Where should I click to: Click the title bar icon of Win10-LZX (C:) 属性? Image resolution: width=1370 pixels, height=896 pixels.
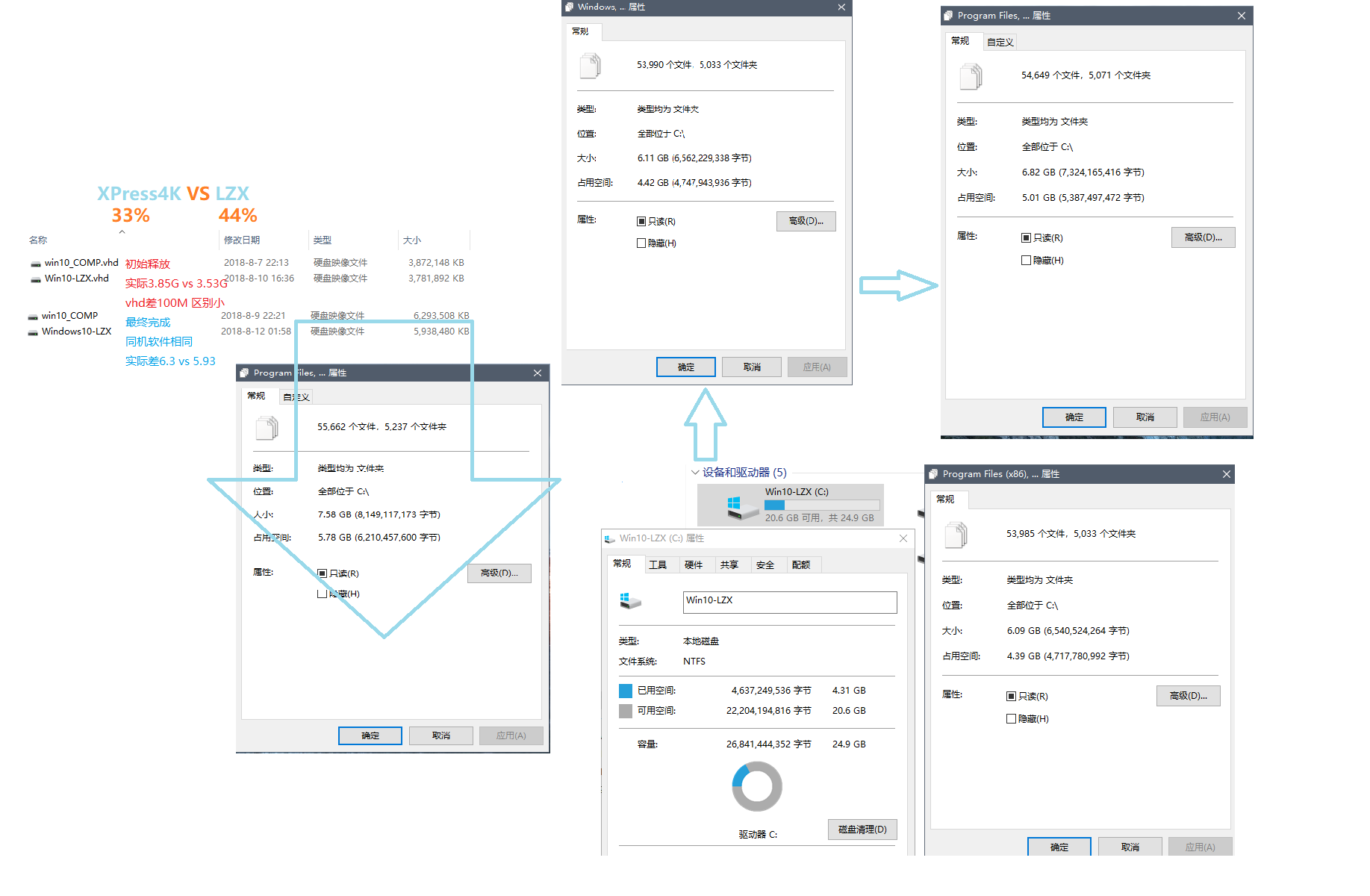click(610, 538)
